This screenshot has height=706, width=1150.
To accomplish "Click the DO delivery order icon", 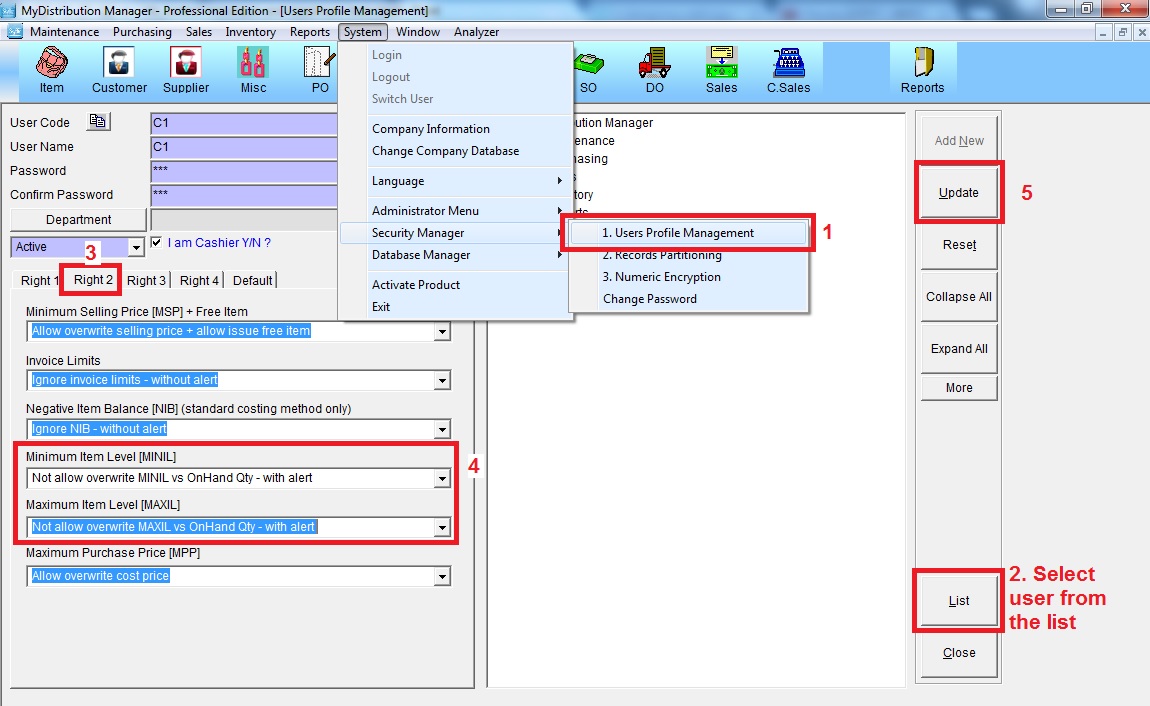I will (654, 70).
